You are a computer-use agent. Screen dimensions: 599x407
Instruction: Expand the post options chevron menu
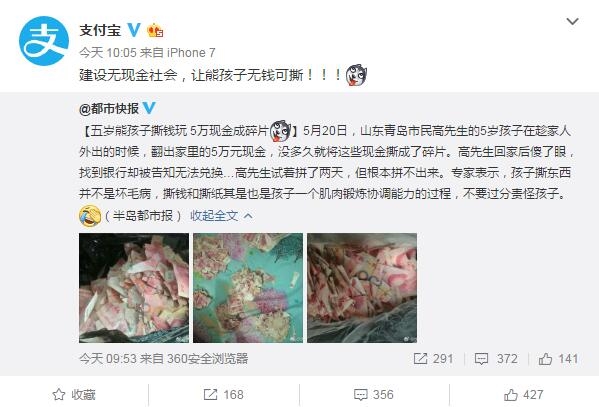coord(572,21)
